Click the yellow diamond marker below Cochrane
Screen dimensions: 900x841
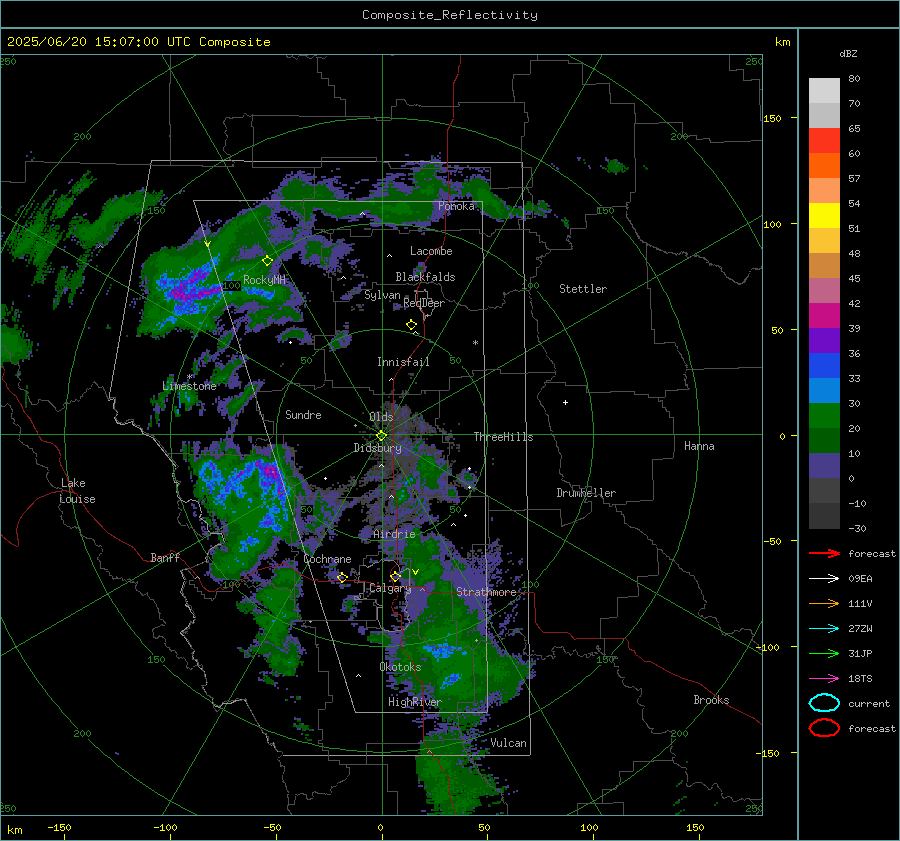click(x=342, y=577)
